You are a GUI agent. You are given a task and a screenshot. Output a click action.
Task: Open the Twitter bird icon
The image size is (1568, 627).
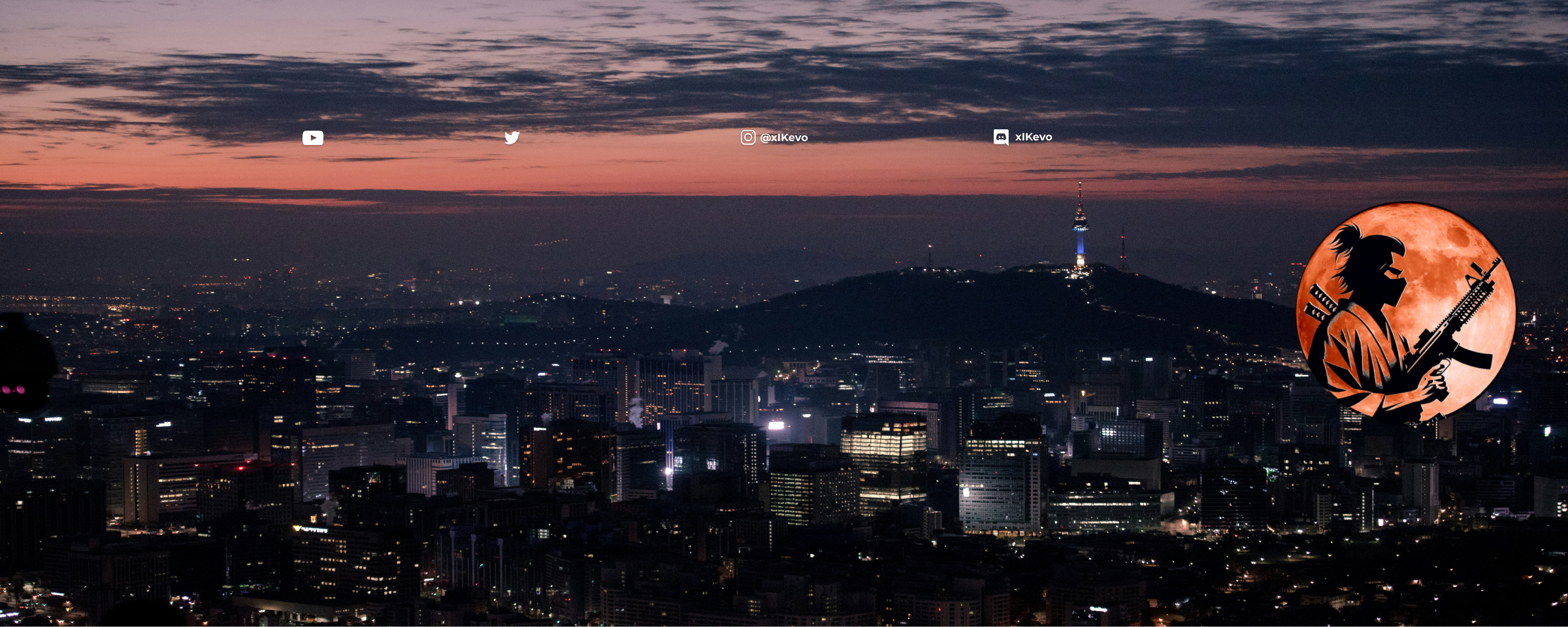point(512,138)
